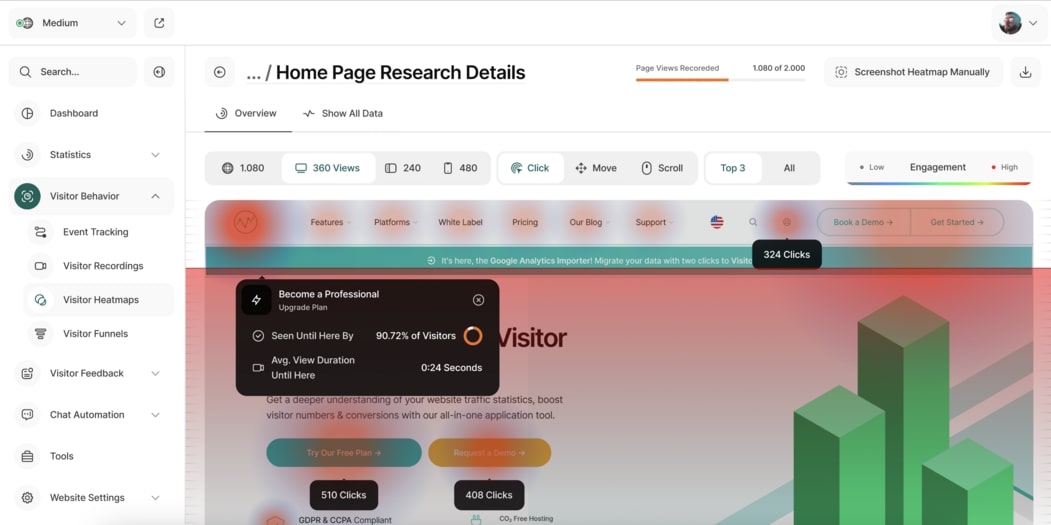Viewport: 1051px width, 525px height.
Task: Open site in new tab icon
Action: 159,23
